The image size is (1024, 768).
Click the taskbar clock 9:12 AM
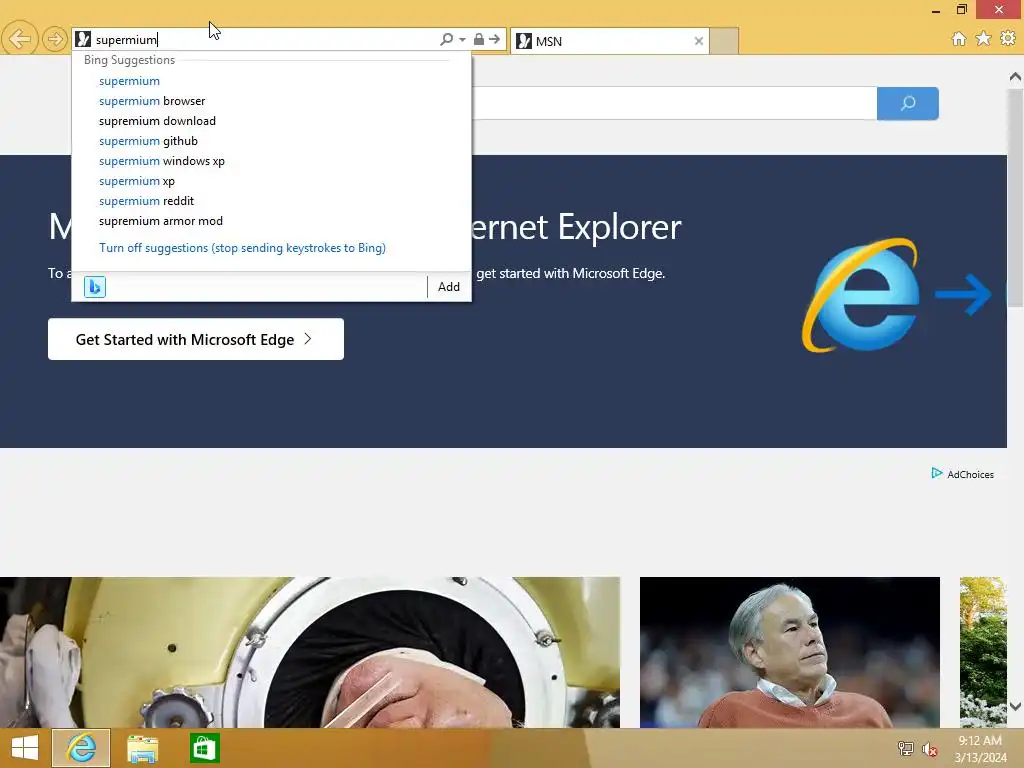pos(980,748)
